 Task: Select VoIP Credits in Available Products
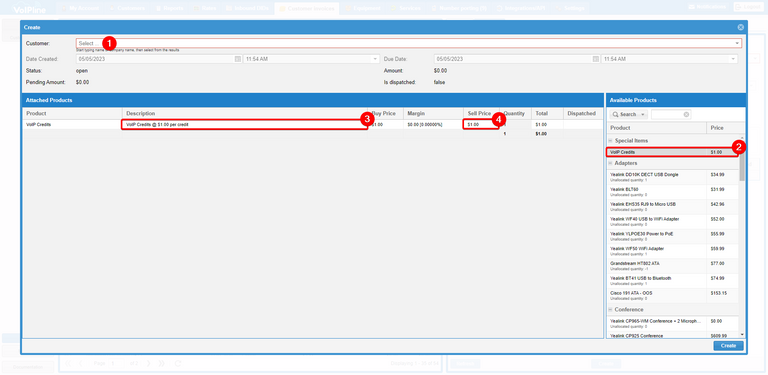click(672, 152)
